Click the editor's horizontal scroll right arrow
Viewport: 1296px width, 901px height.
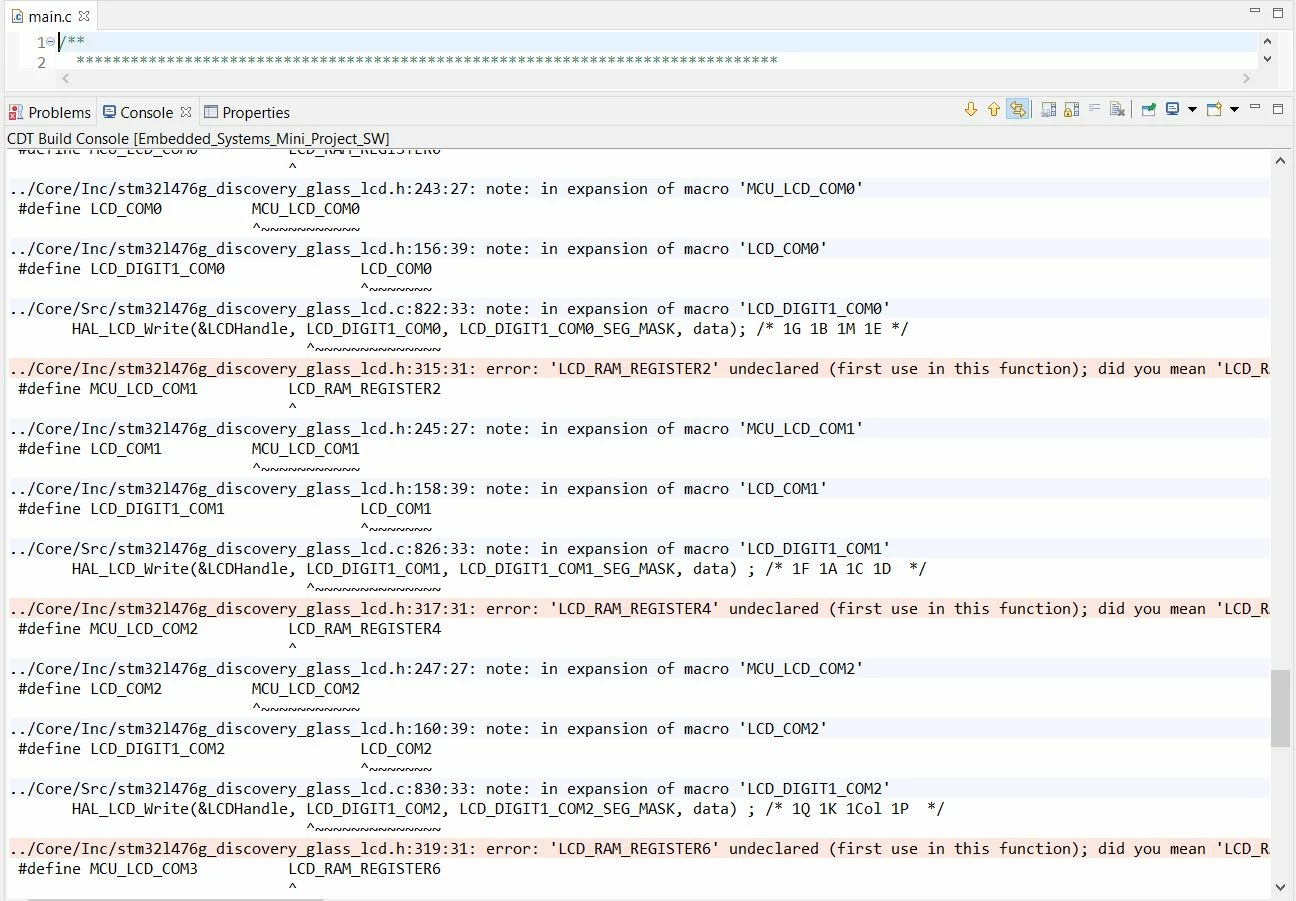1246,78
